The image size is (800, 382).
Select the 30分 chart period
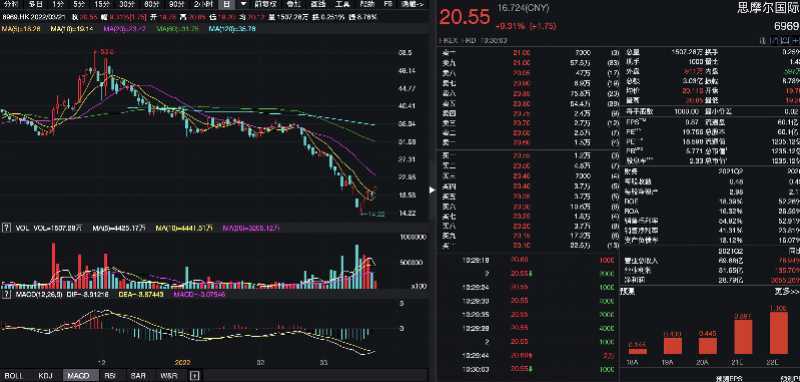[127, 4]
